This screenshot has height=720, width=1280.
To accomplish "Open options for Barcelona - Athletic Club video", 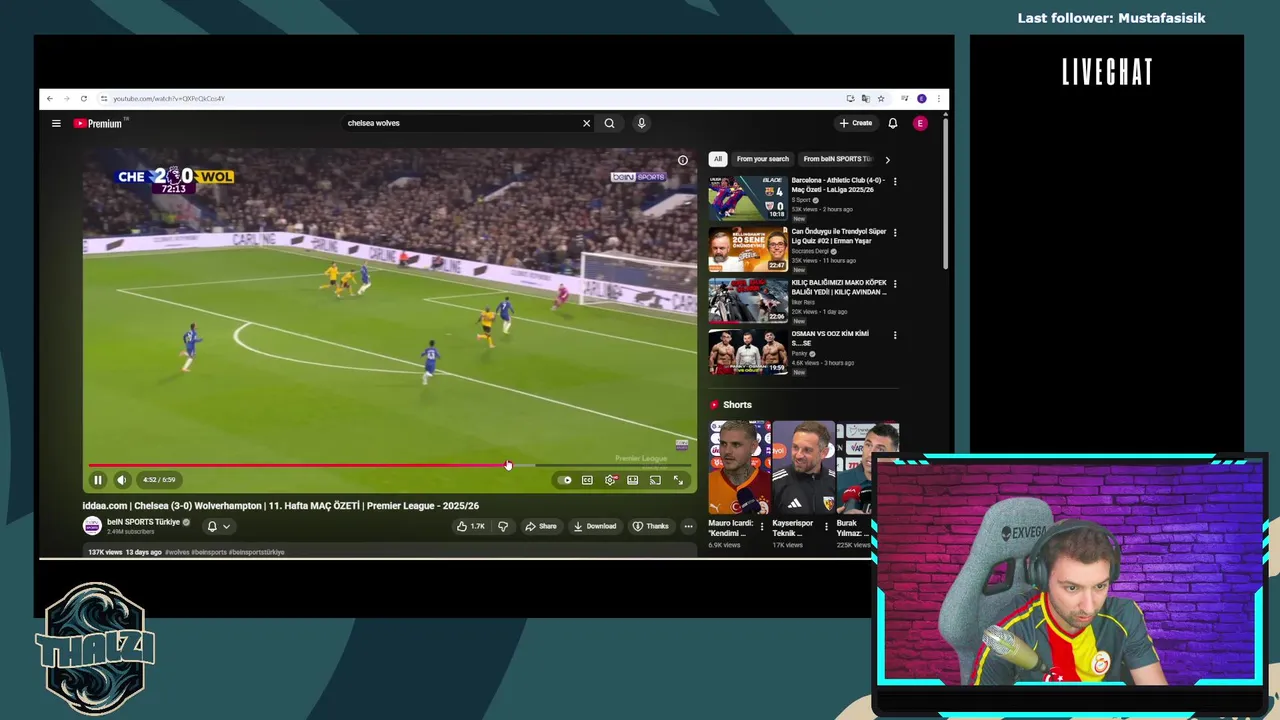I will (x=895, y=182).
